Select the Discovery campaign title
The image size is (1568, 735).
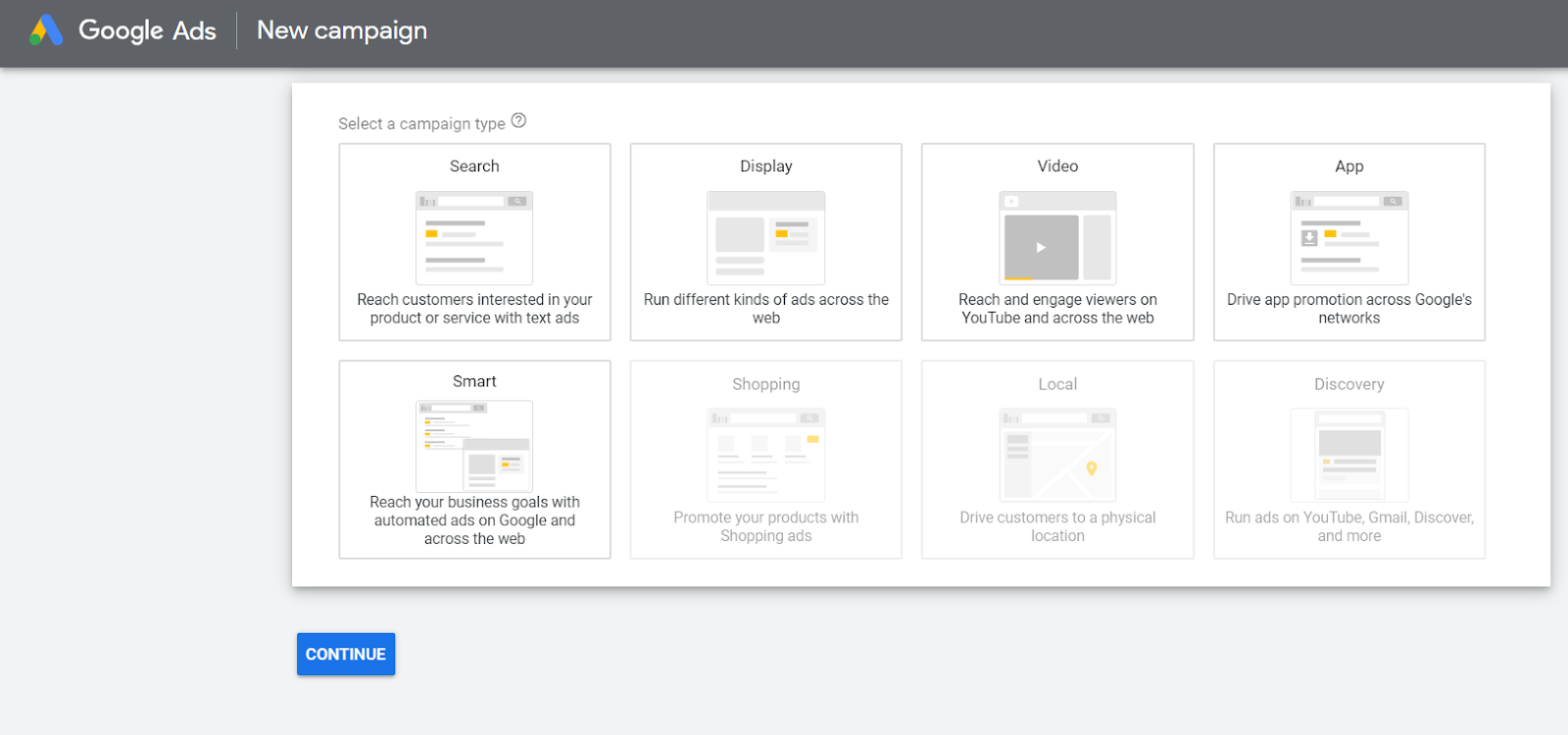point(1349,384)
